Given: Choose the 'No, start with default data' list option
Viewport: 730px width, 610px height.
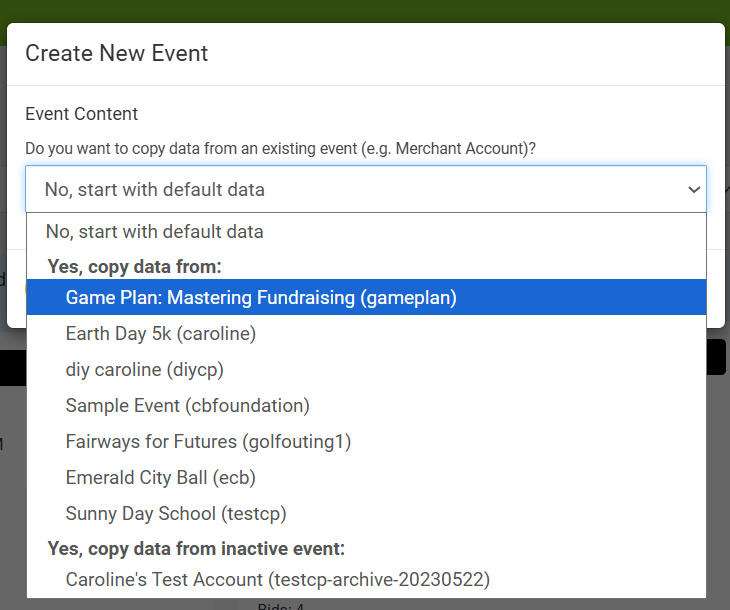Looking at the screenshot, I should coord(155,232).
